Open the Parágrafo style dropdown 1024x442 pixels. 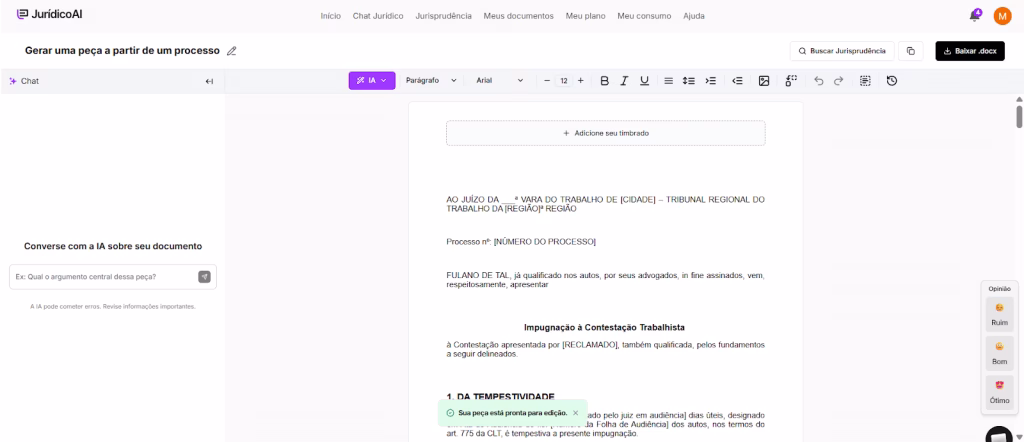431,81
